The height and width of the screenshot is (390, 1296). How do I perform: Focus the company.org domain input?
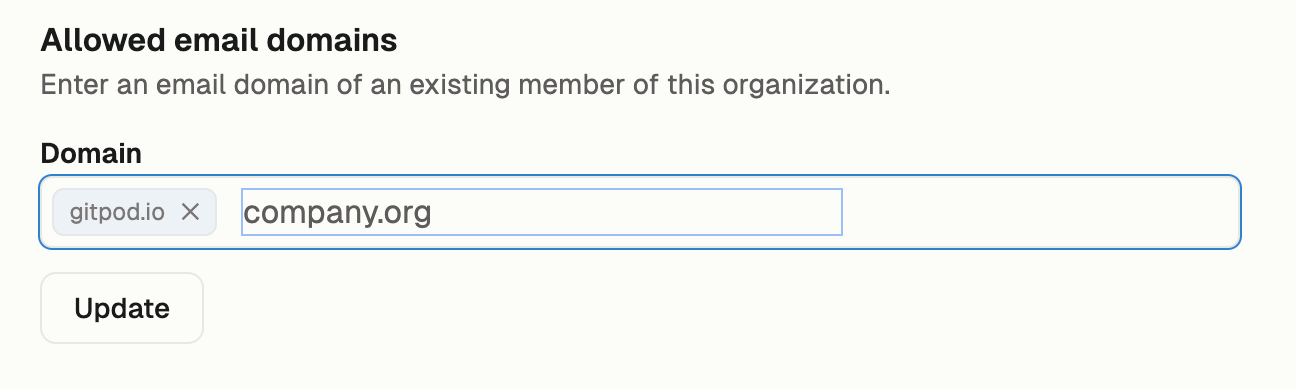(x=542, y=212)
